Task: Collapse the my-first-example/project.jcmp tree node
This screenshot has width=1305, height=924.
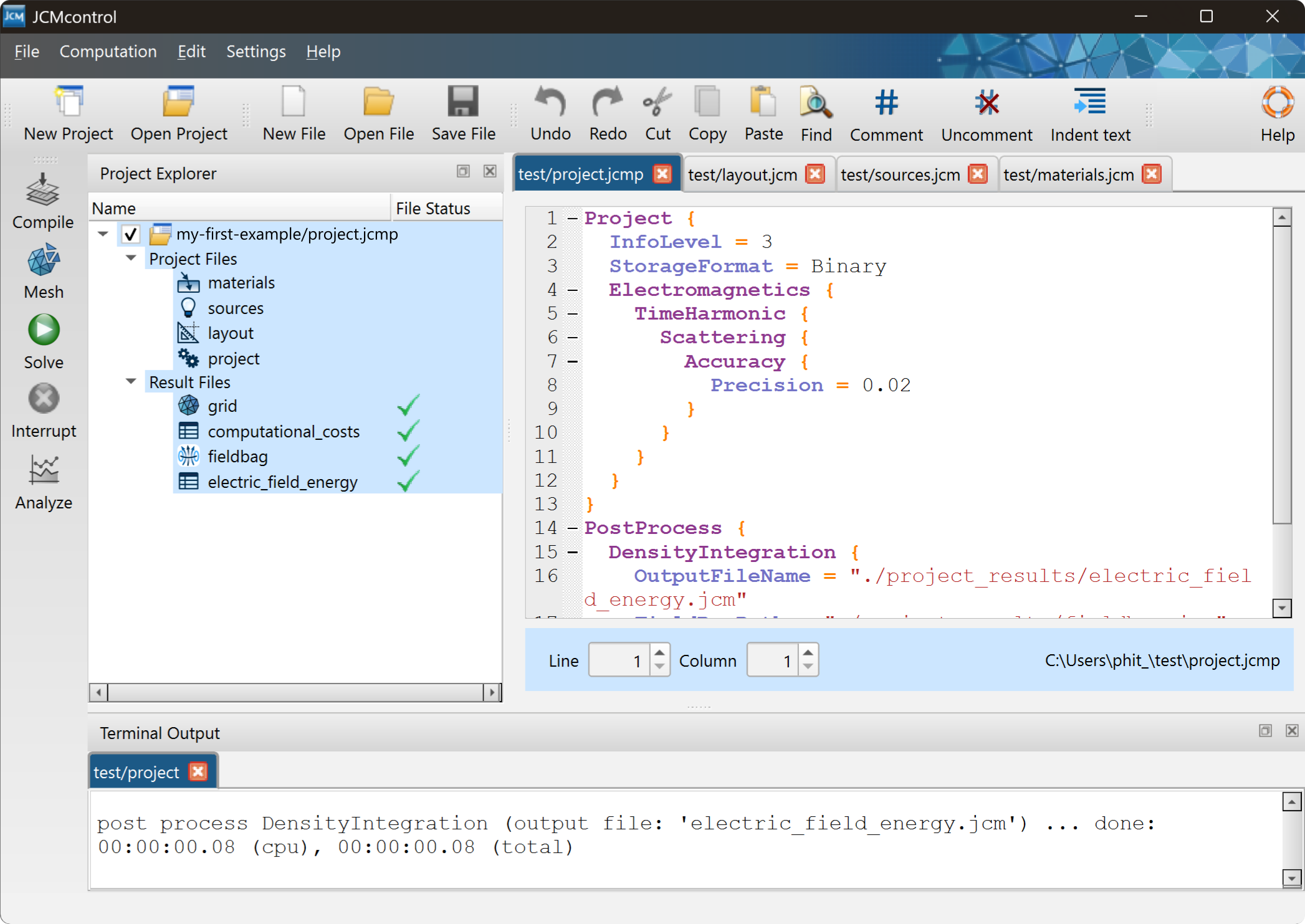Action: coord(103,234)
